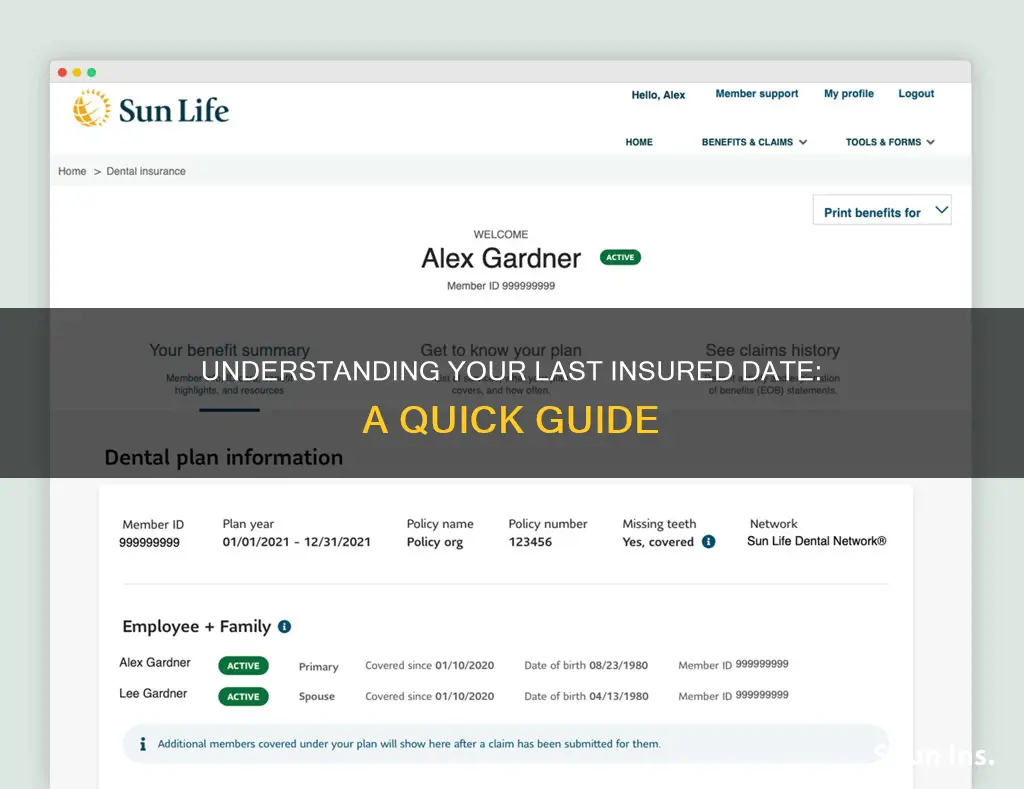Open the Member support link
Viewport: 1024px width, 789px height.
pos(756,93)
